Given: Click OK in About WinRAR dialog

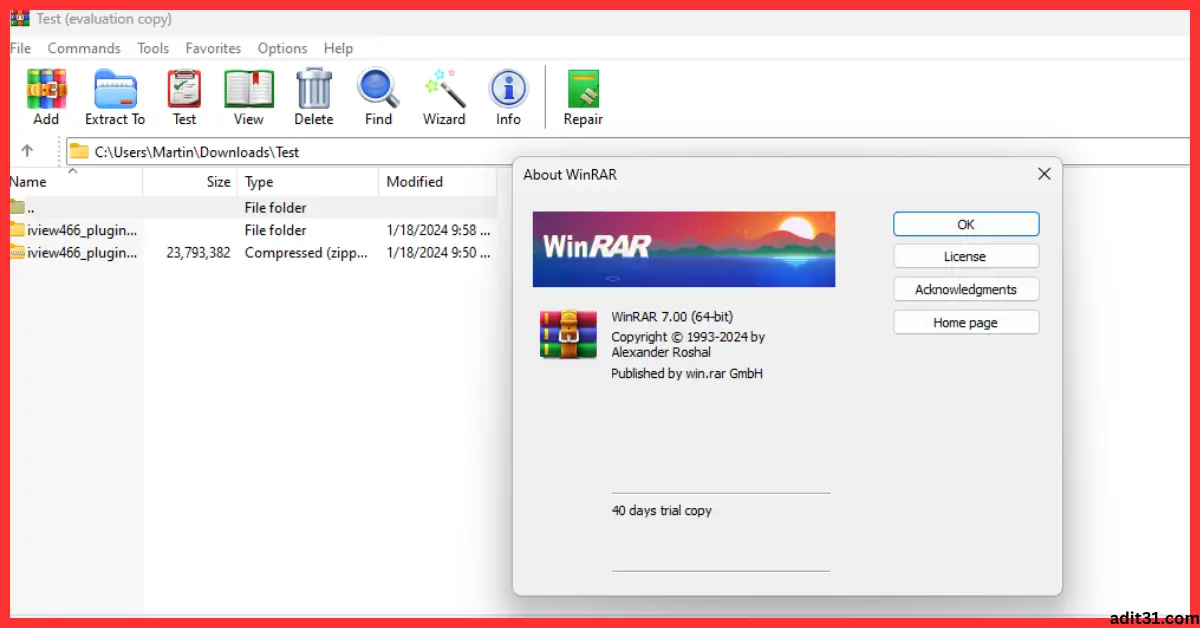Looking at the screenshot, I should tap(966, 224).
